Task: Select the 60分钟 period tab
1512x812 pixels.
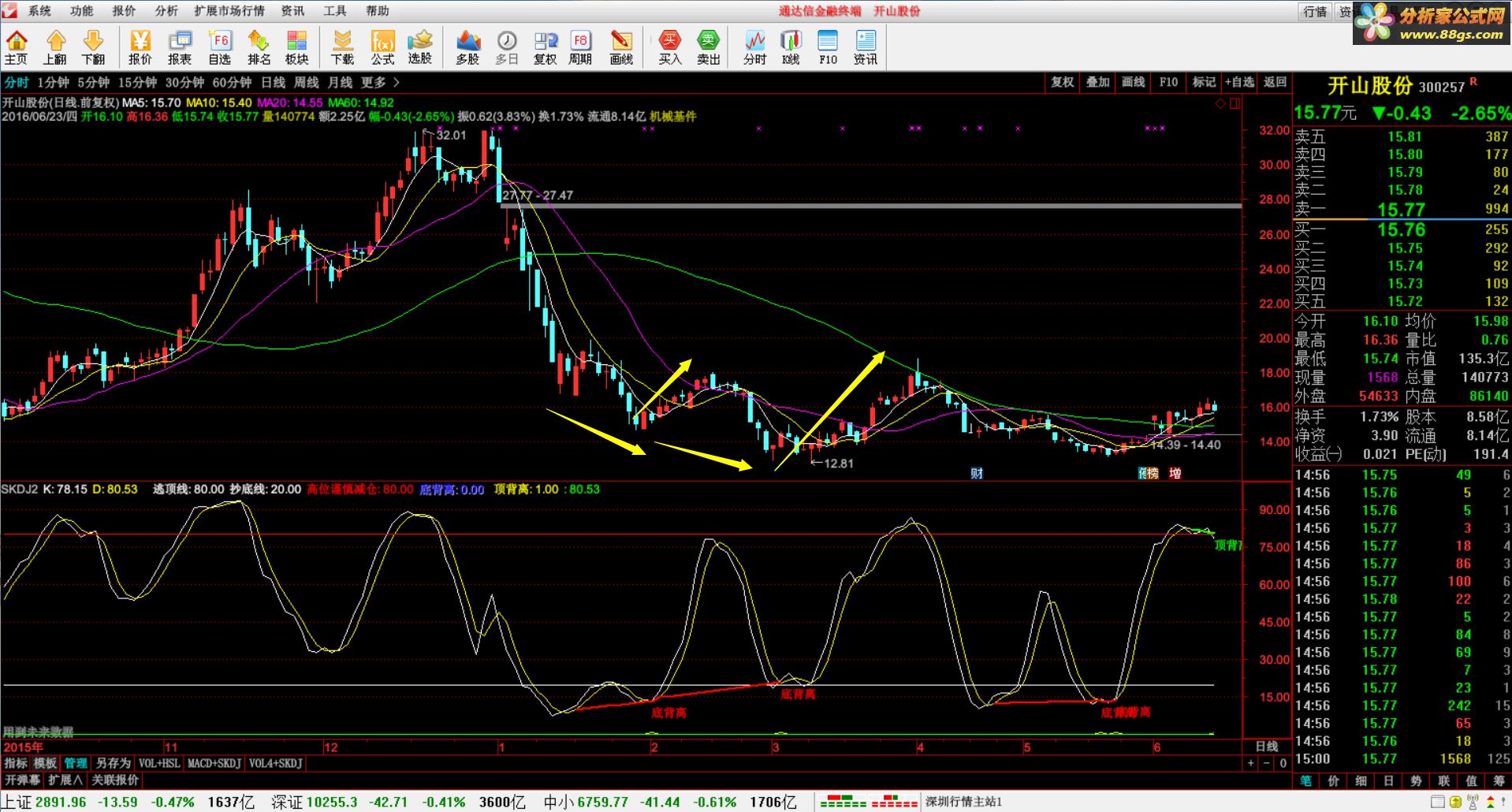Action: point(232,82)
